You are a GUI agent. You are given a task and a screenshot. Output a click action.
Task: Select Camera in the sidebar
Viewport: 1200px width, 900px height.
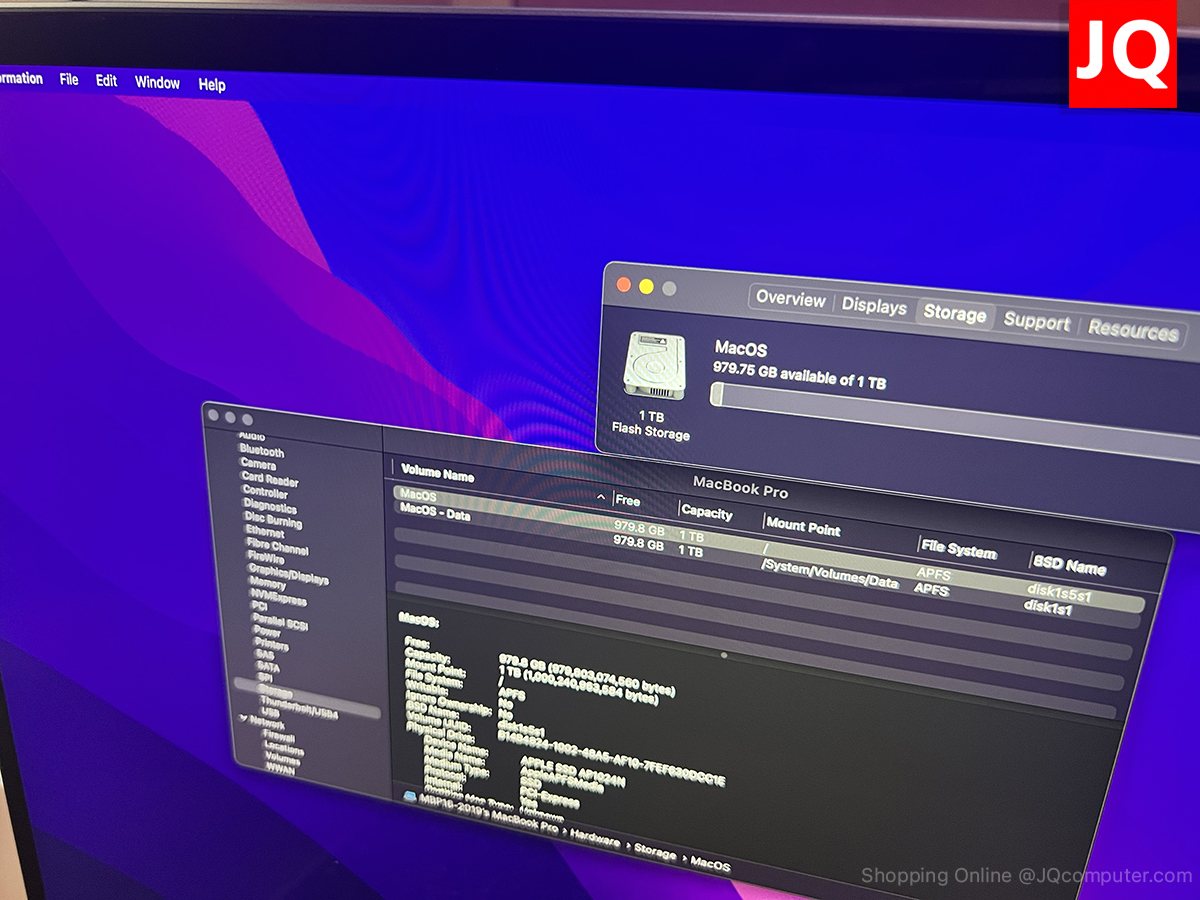pos(258,464)
